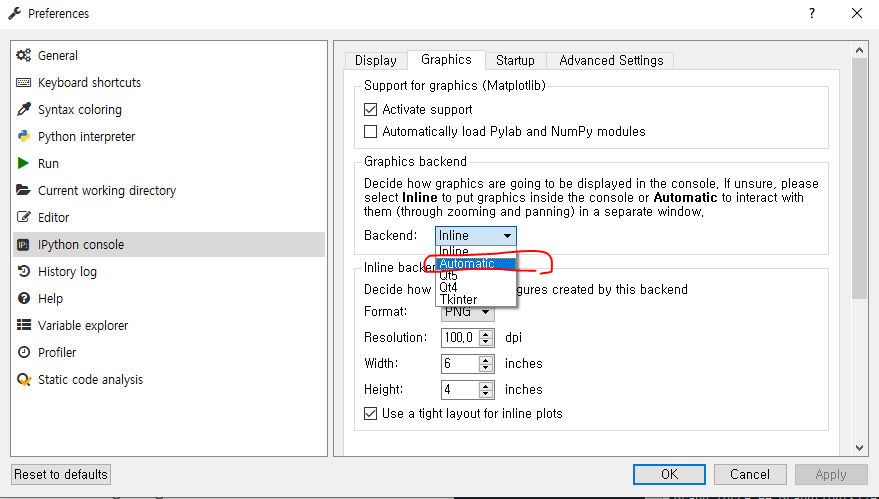Collapse the Backend combo box showing Inline

(x=476, y=236)
